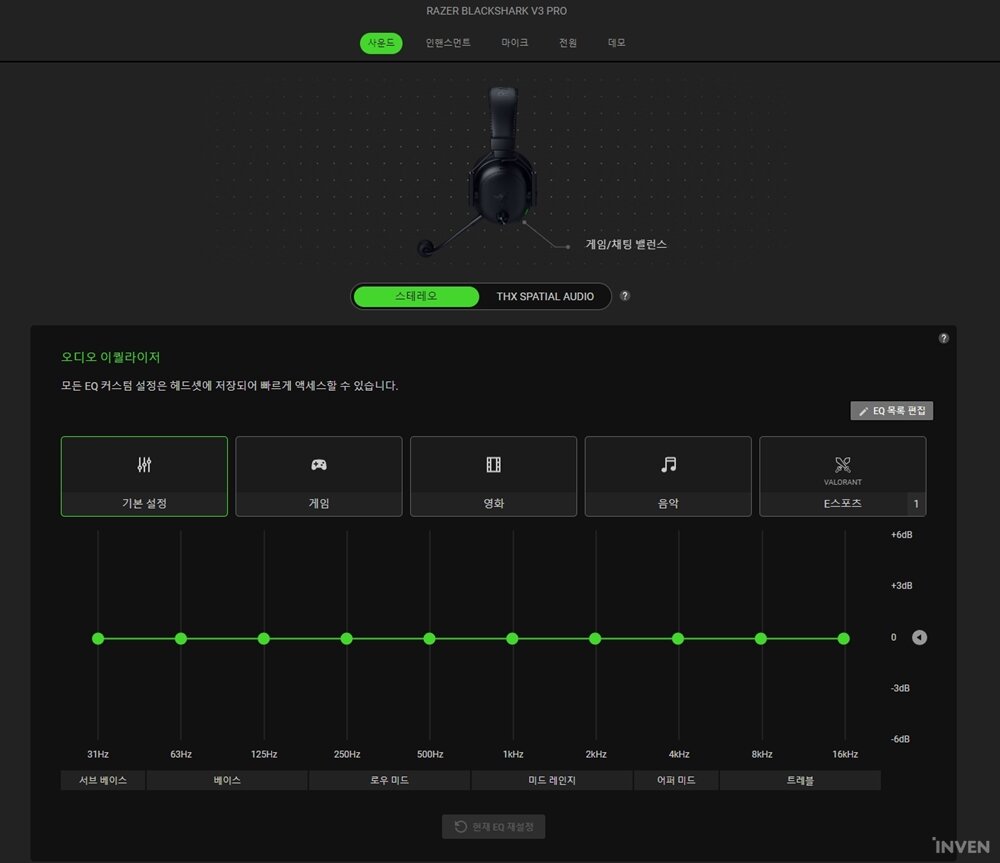Click the +3dB scale label
Viewport: 1000px width, 863px height.
901,586
